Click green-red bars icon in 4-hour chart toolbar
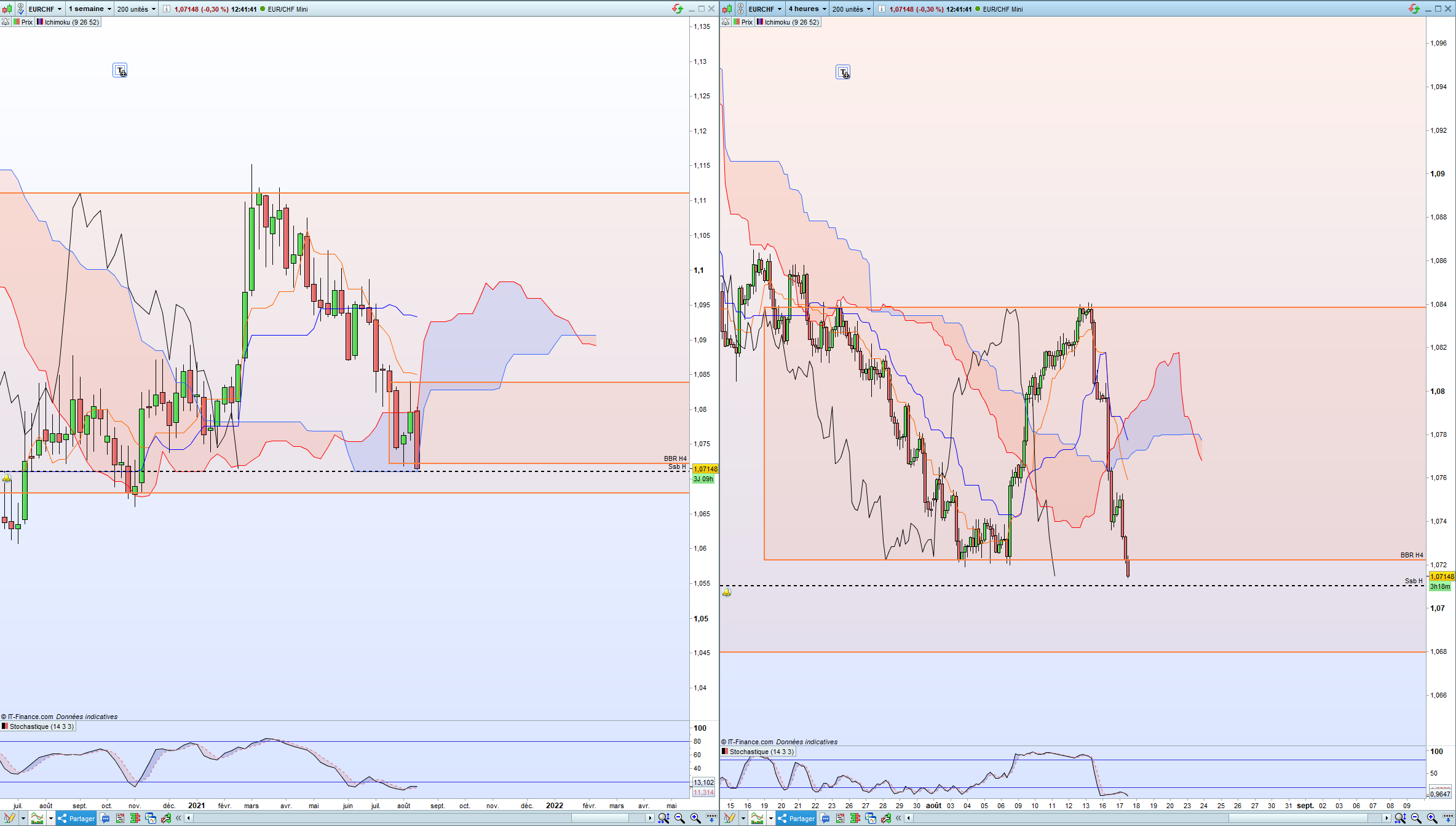 tap(855, 818)
